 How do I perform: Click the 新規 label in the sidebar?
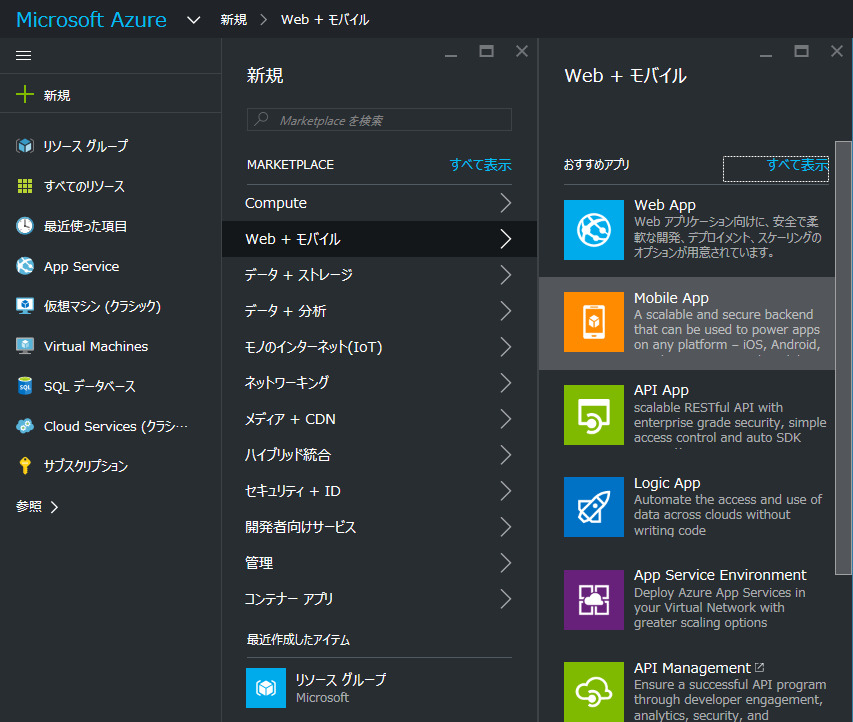click(x=57, y=96)
